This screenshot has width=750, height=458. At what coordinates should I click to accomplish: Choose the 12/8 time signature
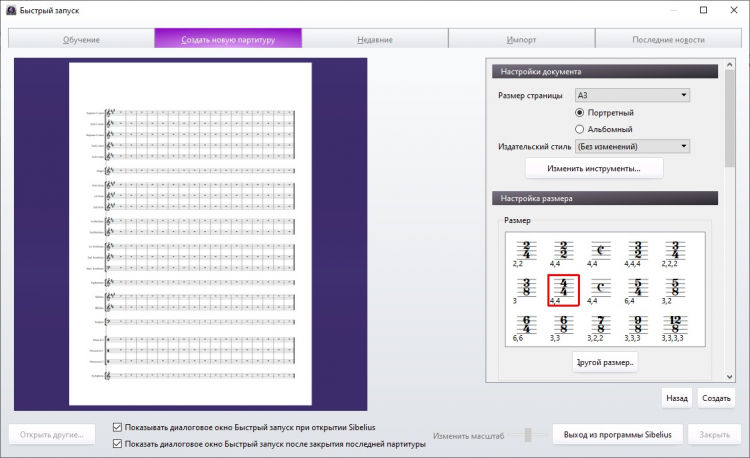[676, 327]
